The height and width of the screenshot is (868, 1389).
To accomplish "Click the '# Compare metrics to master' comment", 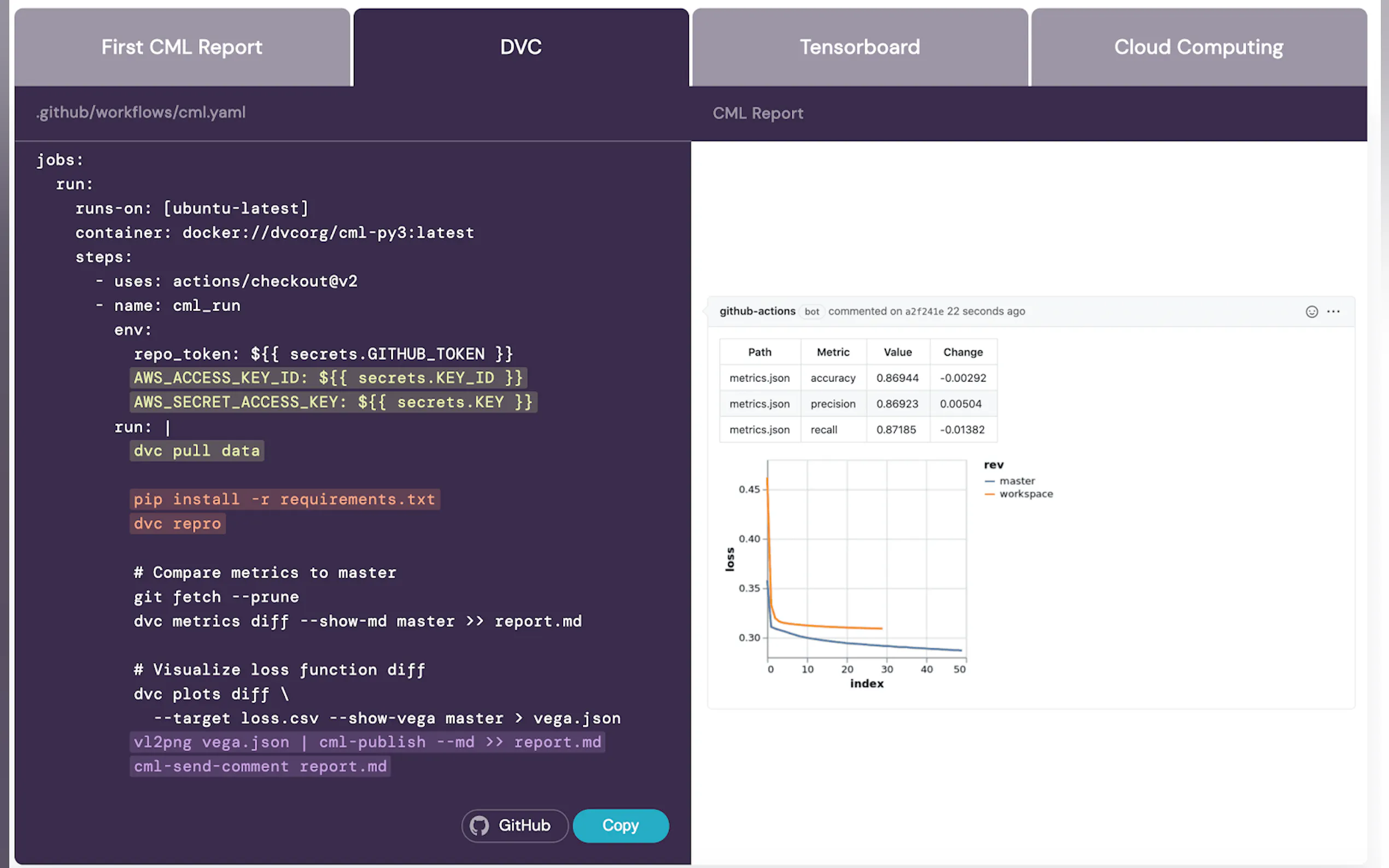I will 265,572.
